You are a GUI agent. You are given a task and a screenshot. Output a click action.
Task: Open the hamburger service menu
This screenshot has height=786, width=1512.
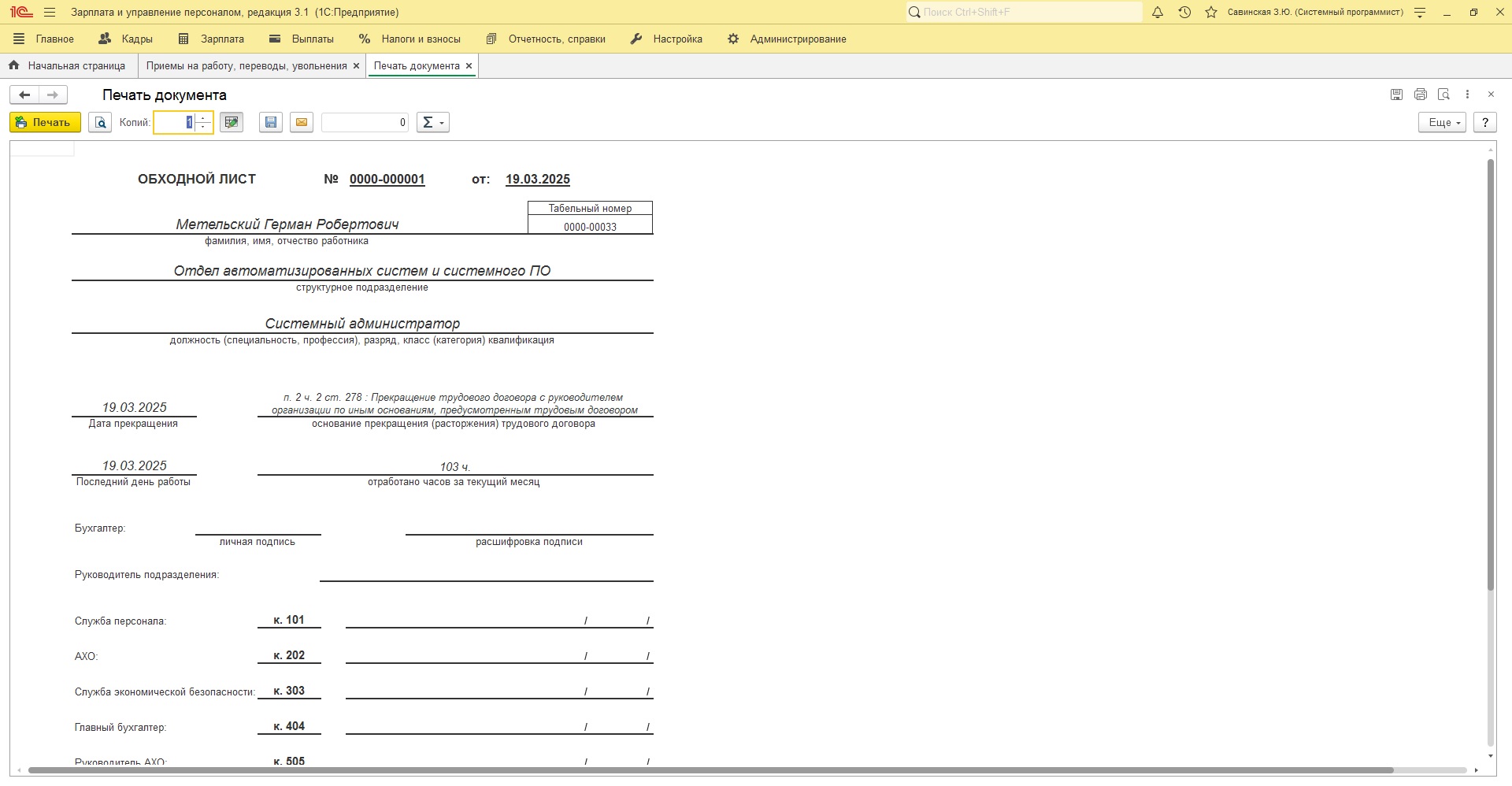50,13
